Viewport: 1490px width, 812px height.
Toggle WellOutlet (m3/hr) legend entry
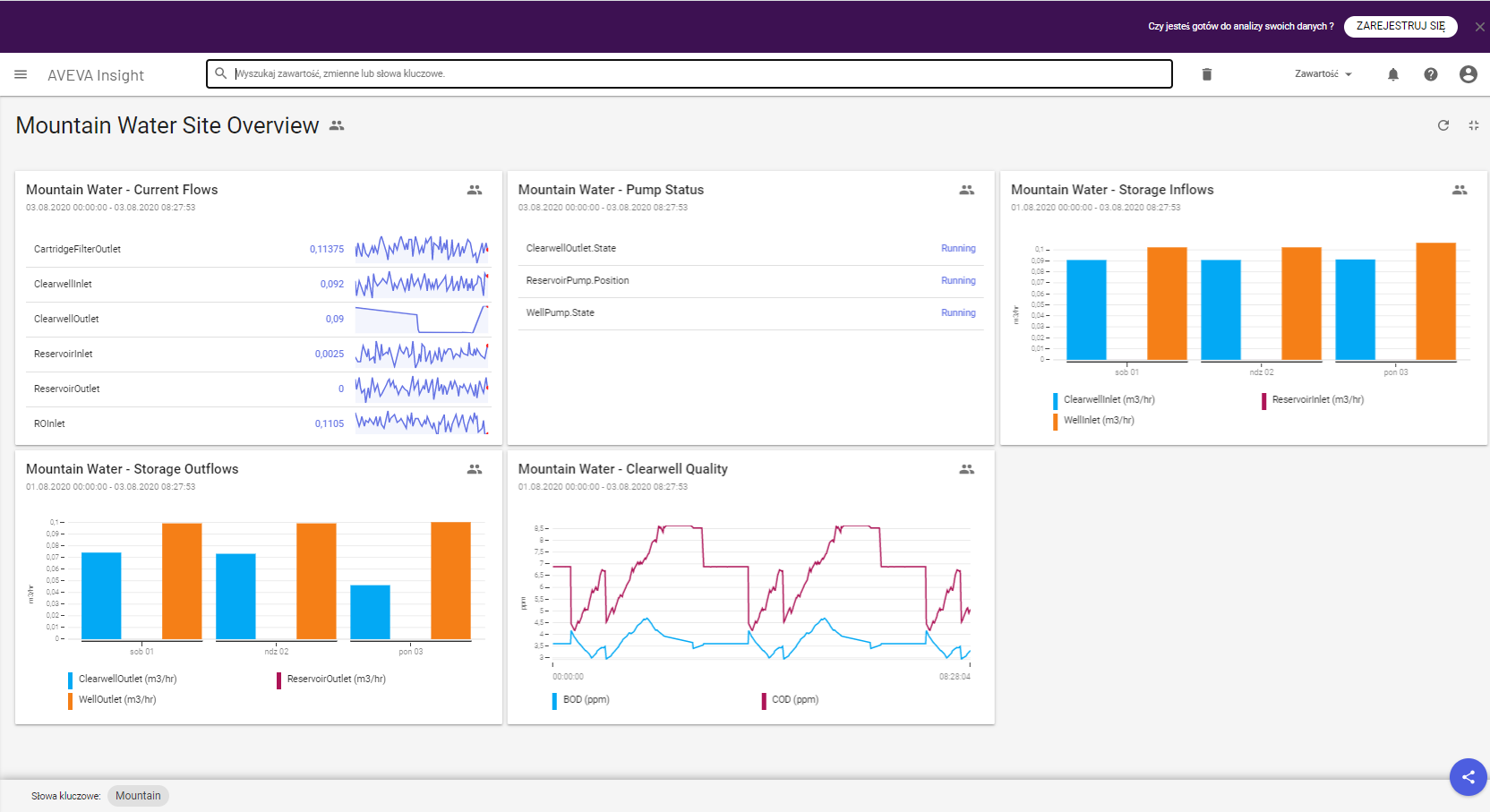click(x=112, y=700)
